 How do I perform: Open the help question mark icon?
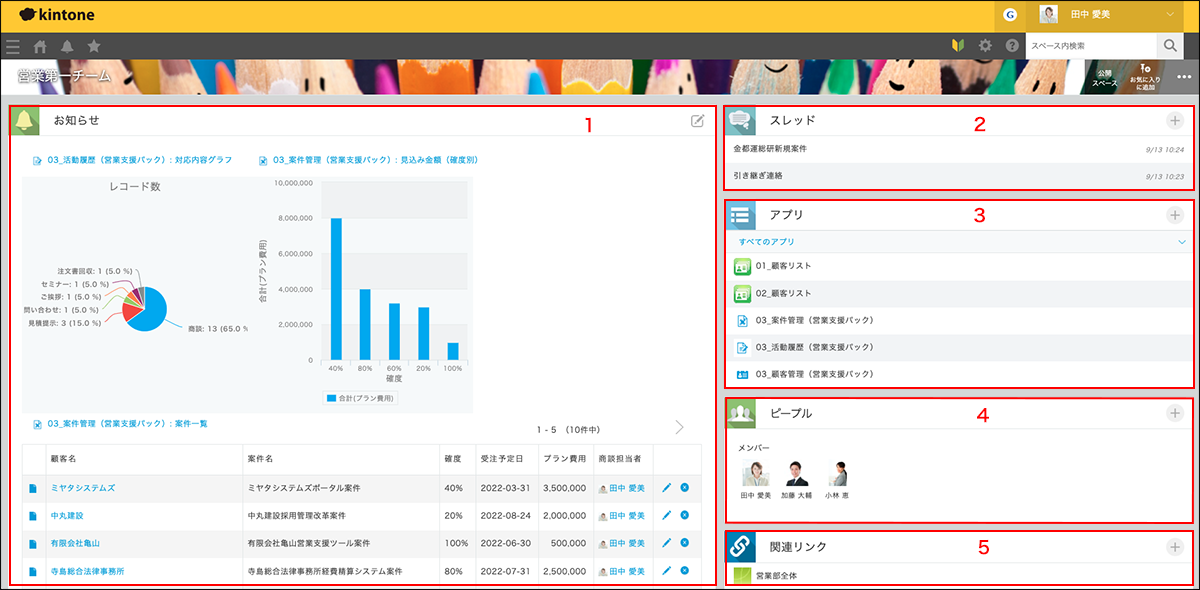(x=1012, y=46)
